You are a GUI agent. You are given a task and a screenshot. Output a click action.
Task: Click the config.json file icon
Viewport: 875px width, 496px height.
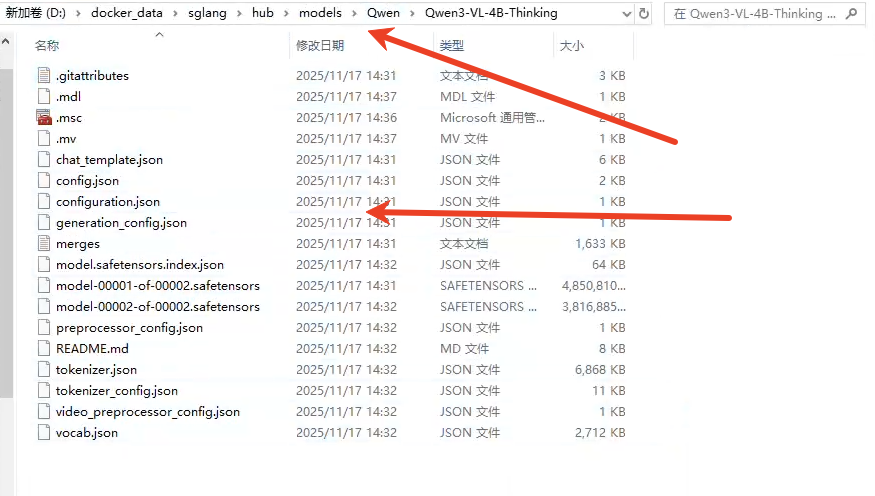point(44,181)
